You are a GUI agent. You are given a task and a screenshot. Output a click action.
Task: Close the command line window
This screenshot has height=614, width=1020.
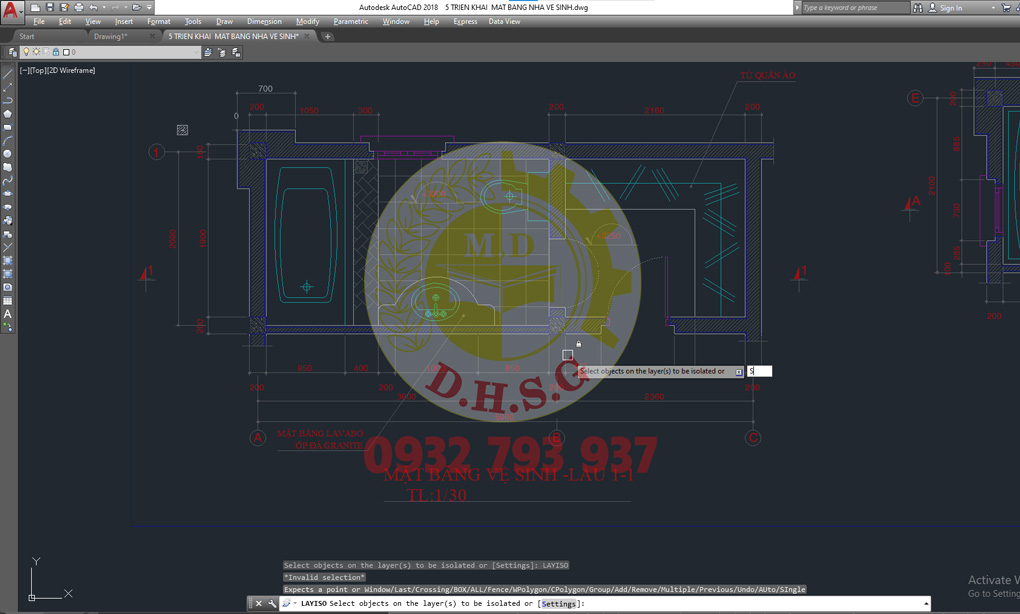pos(258,604)
